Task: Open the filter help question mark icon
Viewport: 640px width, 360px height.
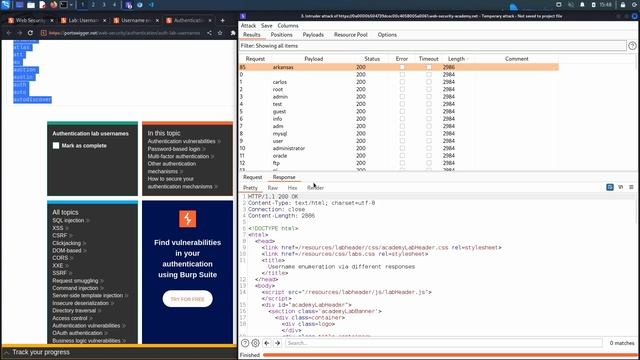Action: click(632, 46)
